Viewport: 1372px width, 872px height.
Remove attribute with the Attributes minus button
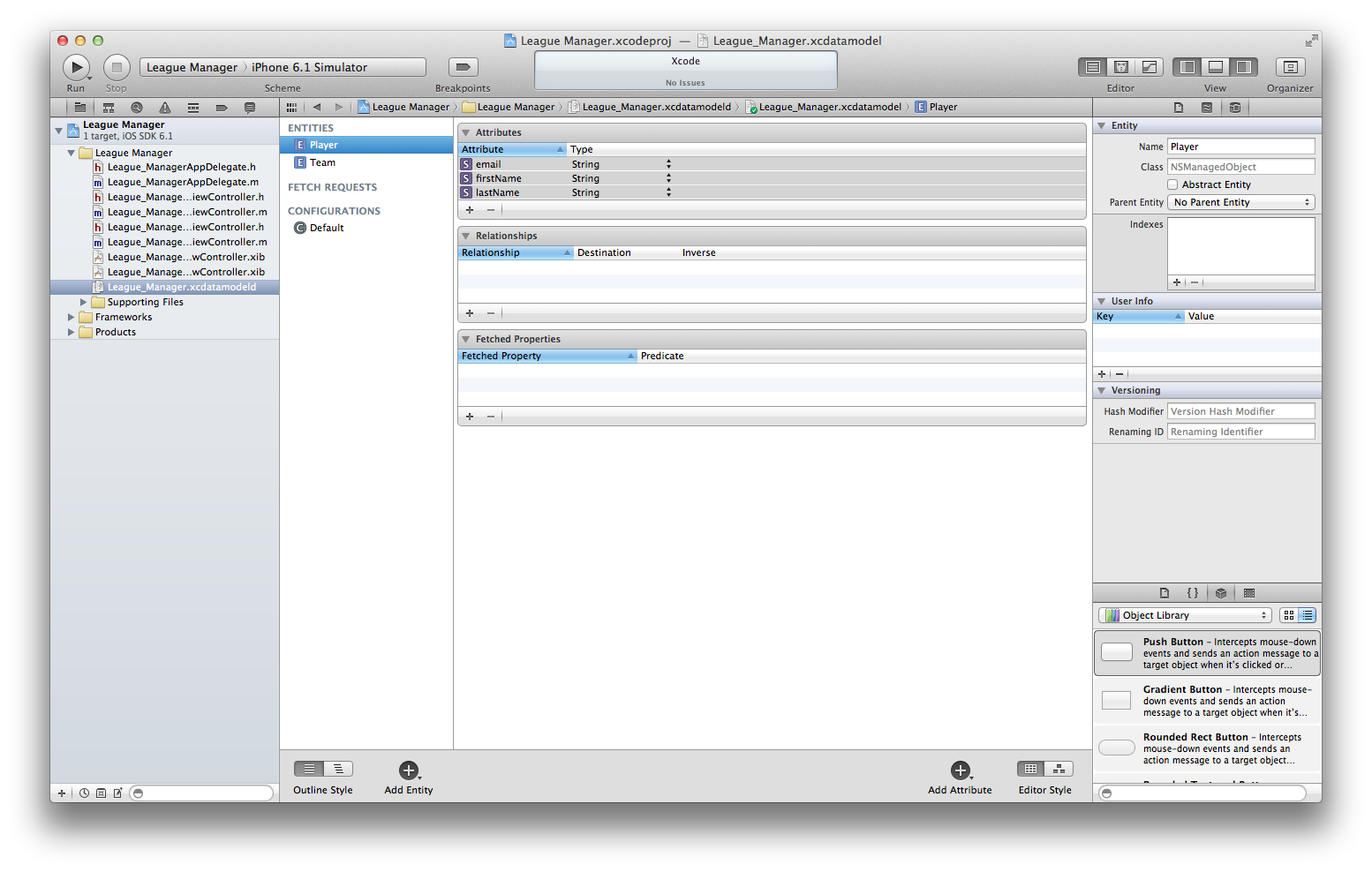pyautogui.click(x=491, y=210)
